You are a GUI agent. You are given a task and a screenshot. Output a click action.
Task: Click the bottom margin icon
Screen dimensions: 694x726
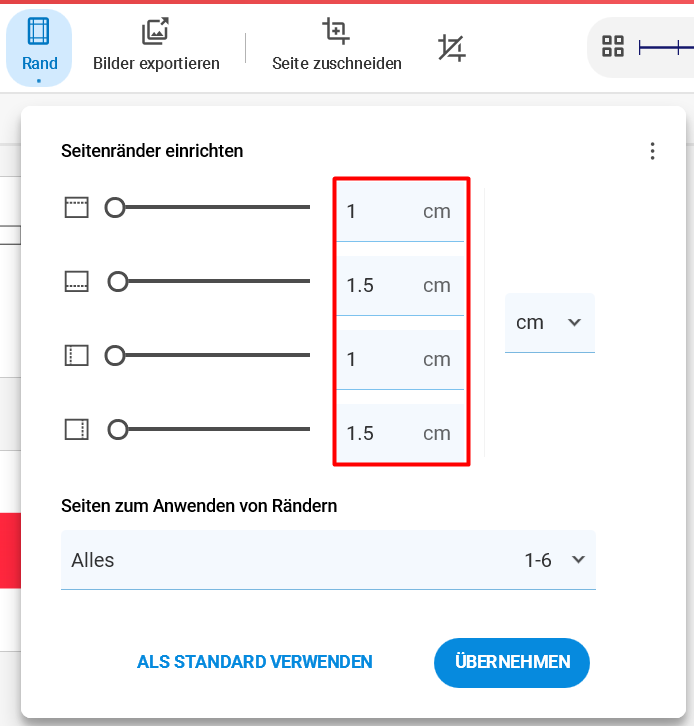tap(77, 281)
